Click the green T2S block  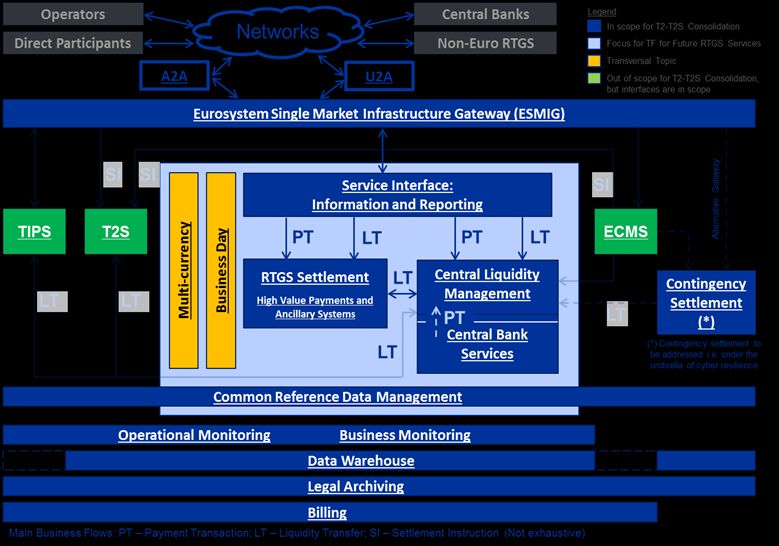tap(116, 232)
